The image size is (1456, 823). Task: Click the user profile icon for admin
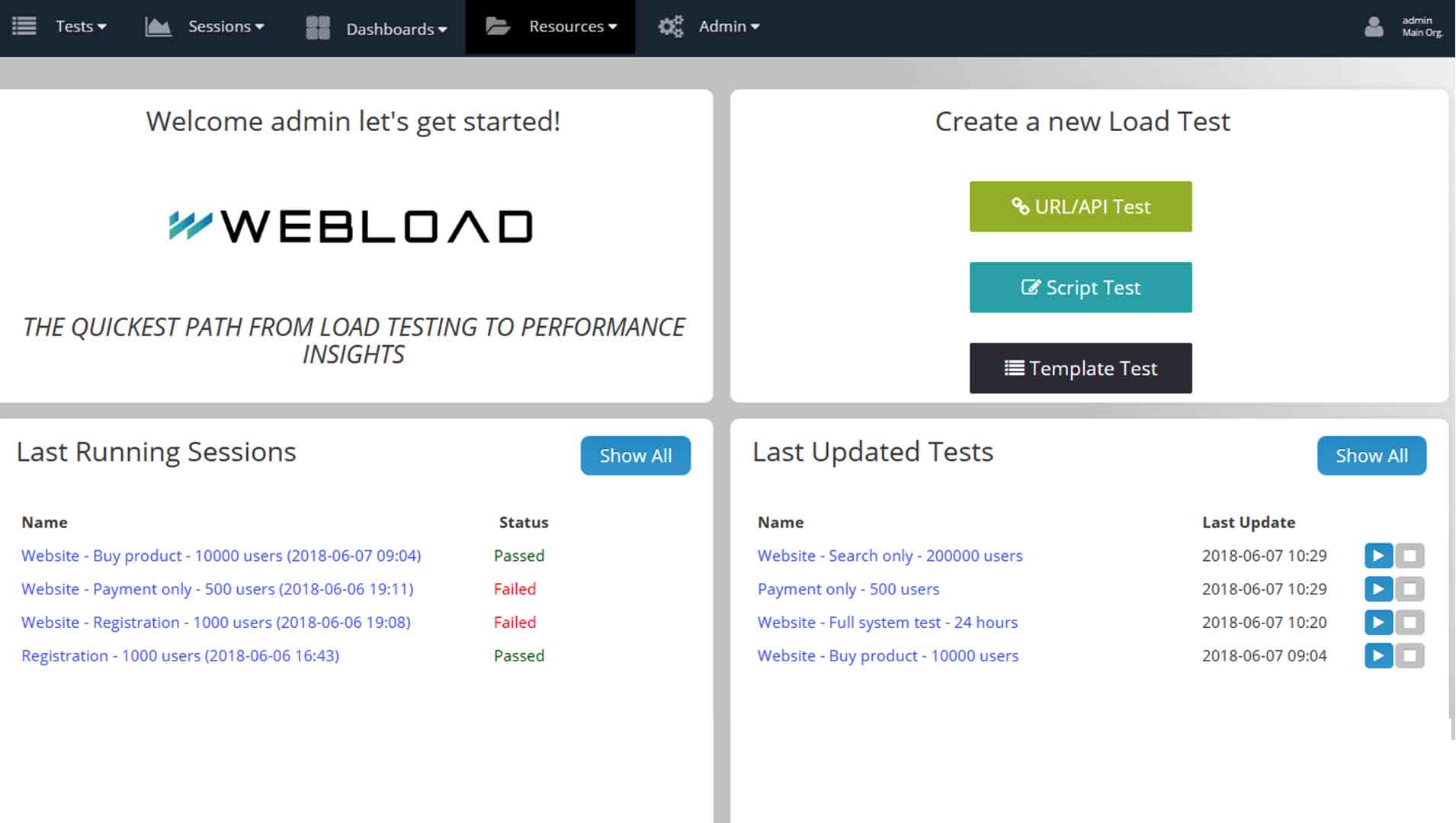pos(1374,27)
